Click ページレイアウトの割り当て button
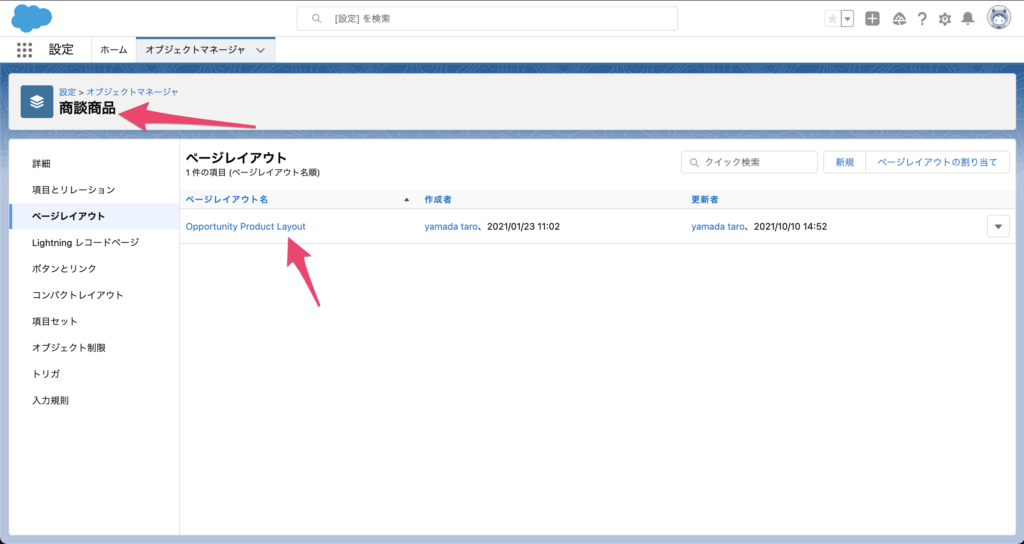Screen dimensions: 1024x544 click(937, 162)
